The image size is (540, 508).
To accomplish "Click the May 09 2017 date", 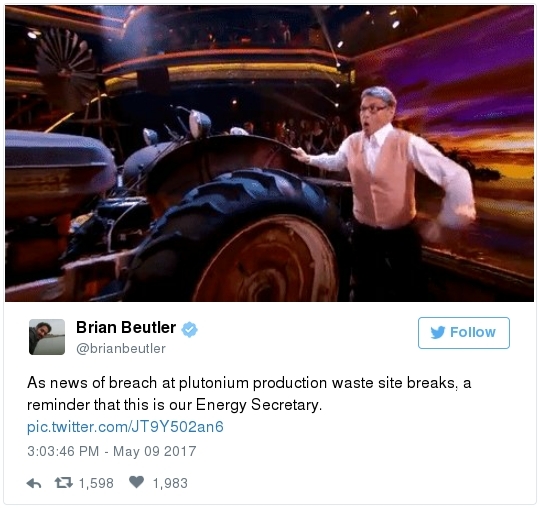I will click(x=155, y=451).
